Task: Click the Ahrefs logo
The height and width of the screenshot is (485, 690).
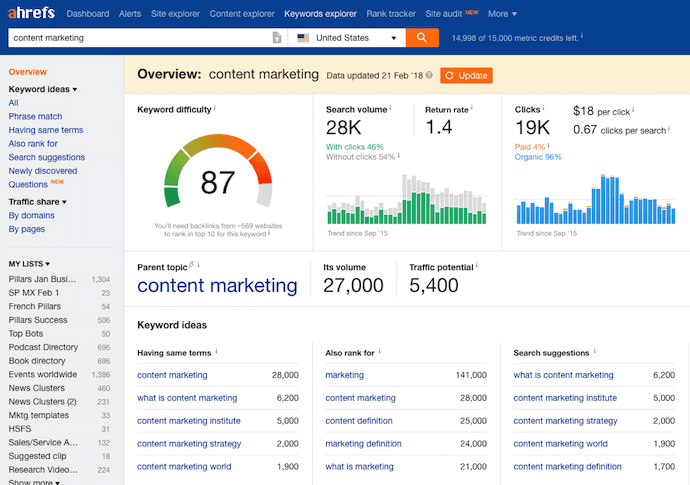Action: coord(30,14)
